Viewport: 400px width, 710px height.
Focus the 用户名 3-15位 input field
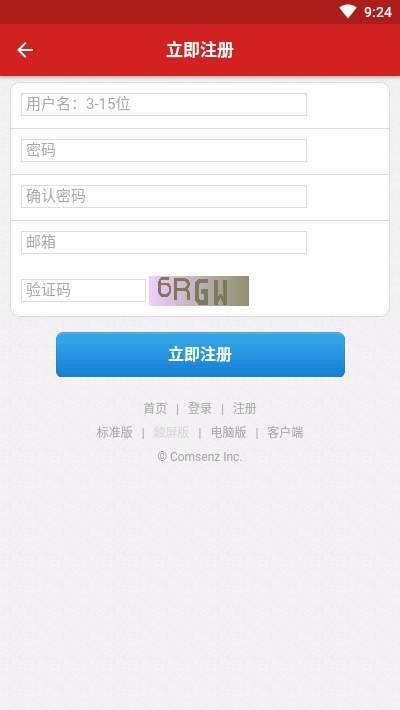coord(164,105)
